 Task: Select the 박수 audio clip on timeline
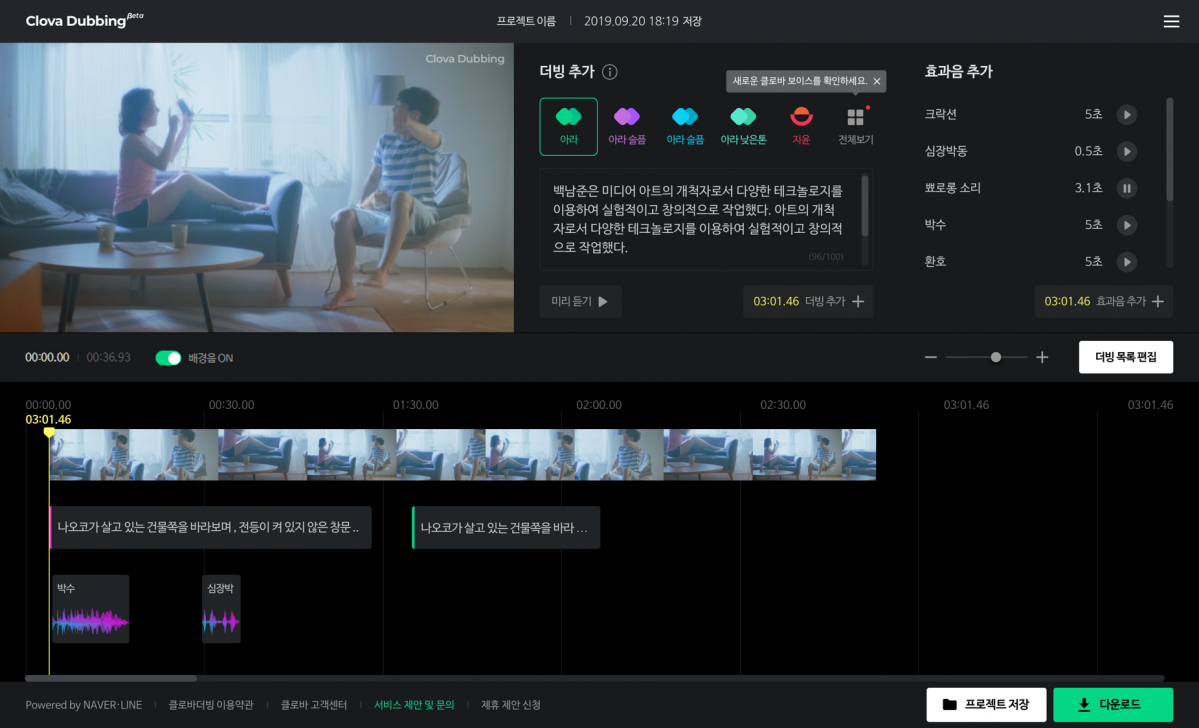click(90, 609)
